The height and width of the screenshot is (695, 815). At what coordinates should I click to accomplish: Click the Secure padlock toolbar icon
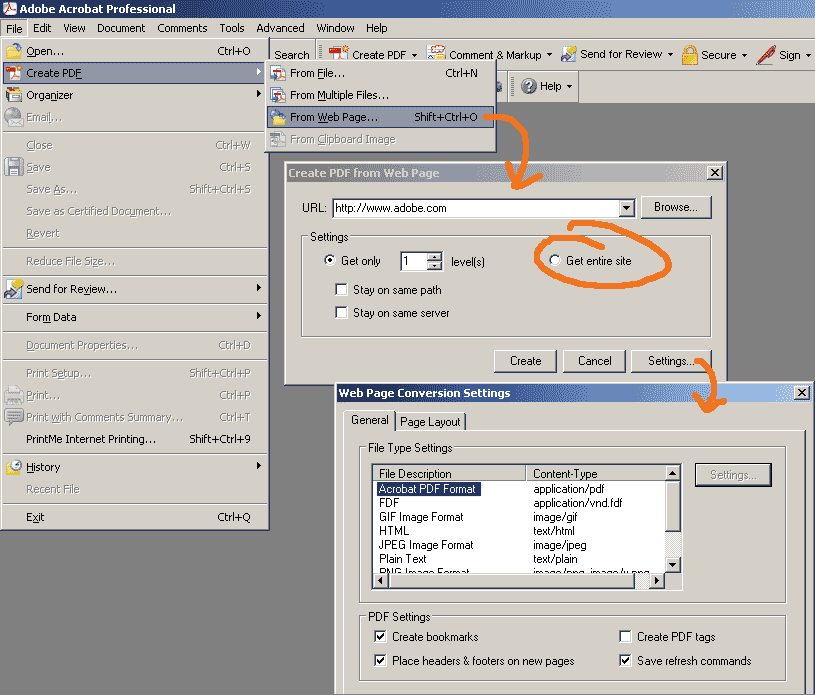click(690, 55)
